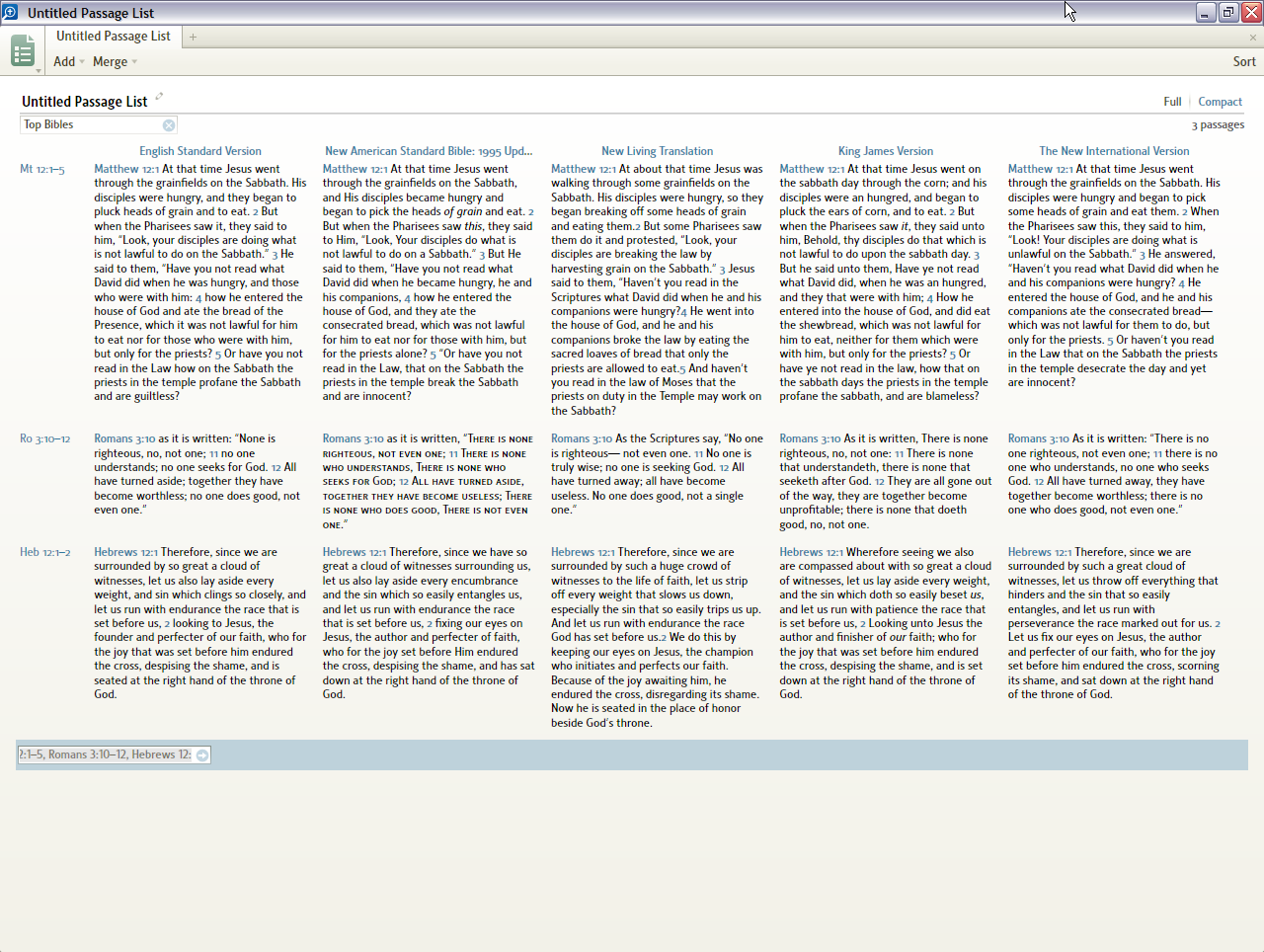Open the Ro 3:10–12 row reference

(45, 438)
